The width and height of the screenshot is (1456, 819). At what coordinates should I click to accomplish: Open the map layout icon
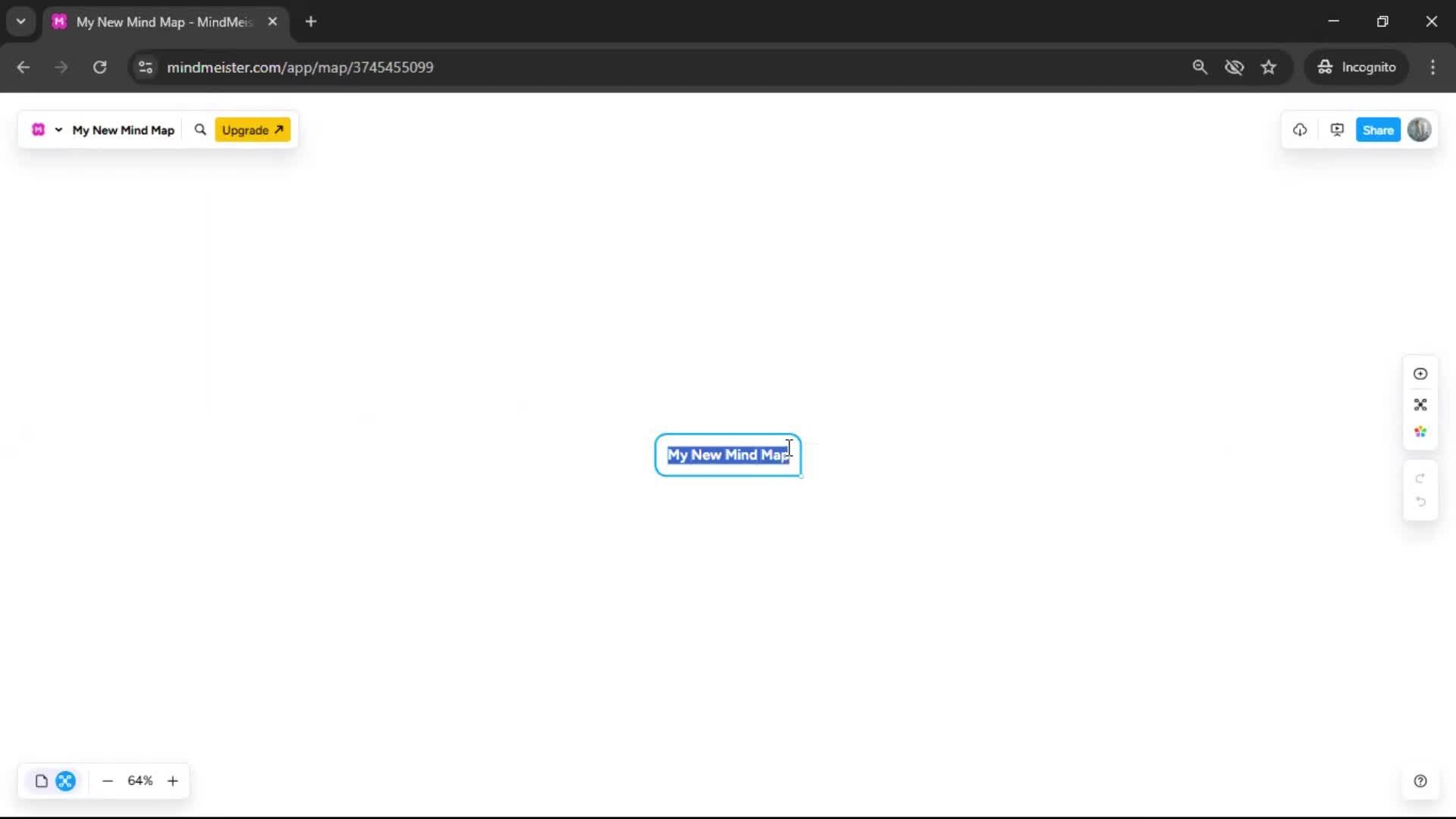1420,404
